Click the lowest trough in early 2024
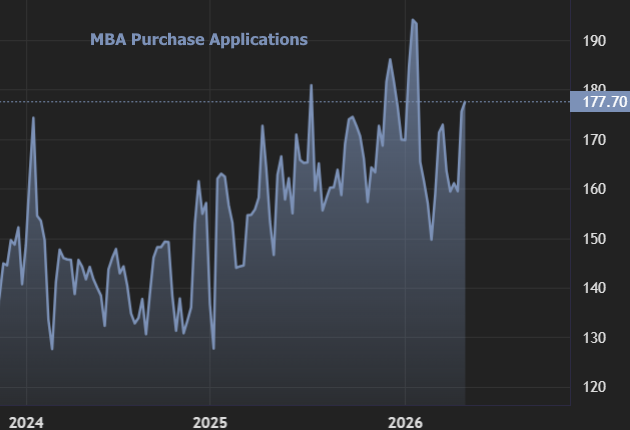630x430 pixels. pyautogui.click(x=52, y=349)
